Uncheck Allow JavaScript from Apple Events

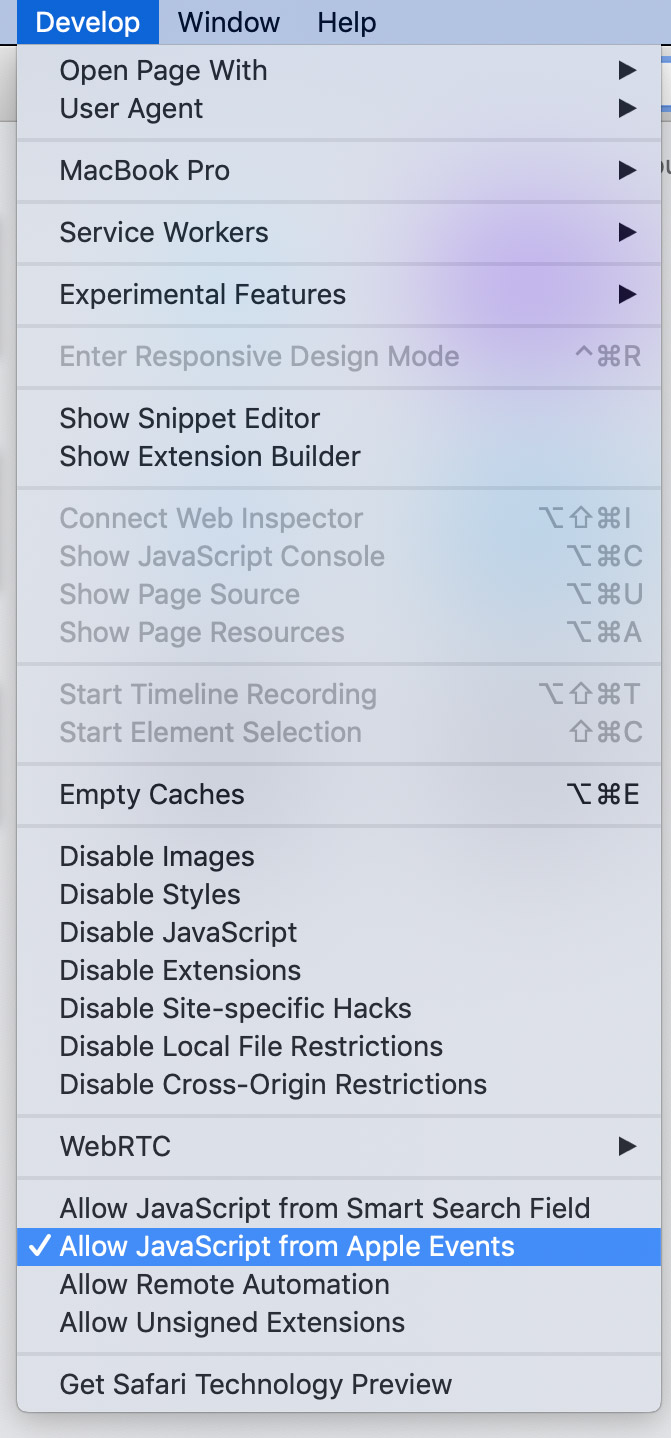(x=287, y=1246)
